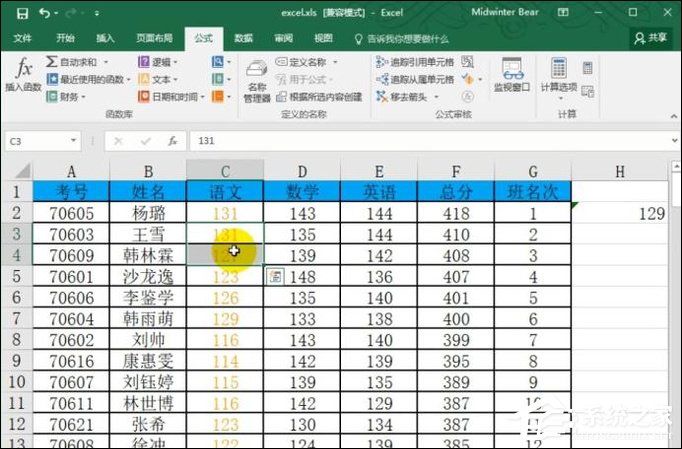Image resolution: width=682 pixels, height=449 pixels.
Task: Switch to the 视图 ribbon tab
Action: point(323,38)
